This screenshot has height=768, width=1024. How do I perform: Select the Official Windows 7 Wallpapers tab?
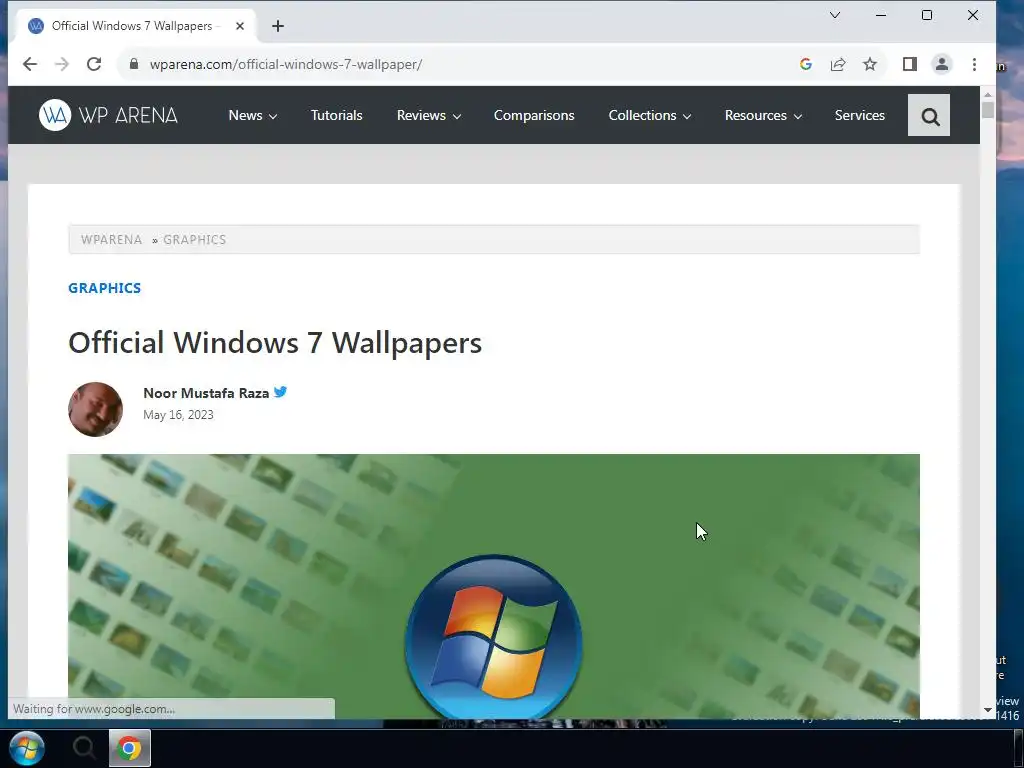point(136,26)
